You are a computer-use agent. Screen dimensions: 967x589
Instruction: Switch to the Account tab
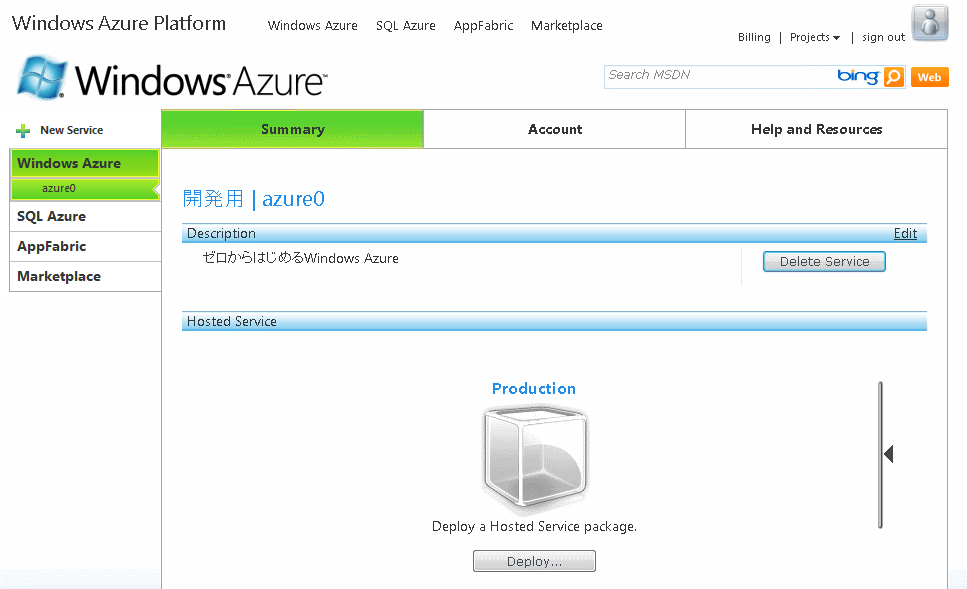coord(554,129)
